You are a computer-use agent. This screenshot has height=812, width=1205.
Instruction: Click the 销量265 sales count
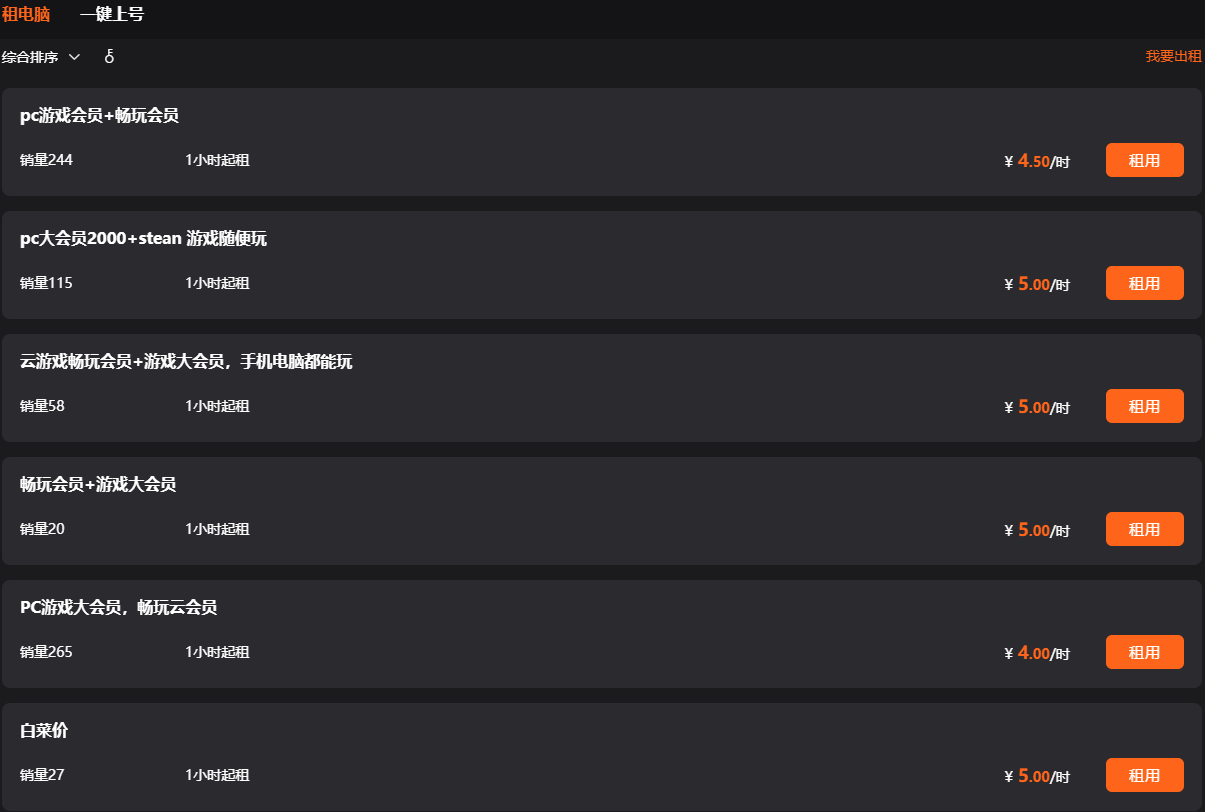tap(46, 652)
